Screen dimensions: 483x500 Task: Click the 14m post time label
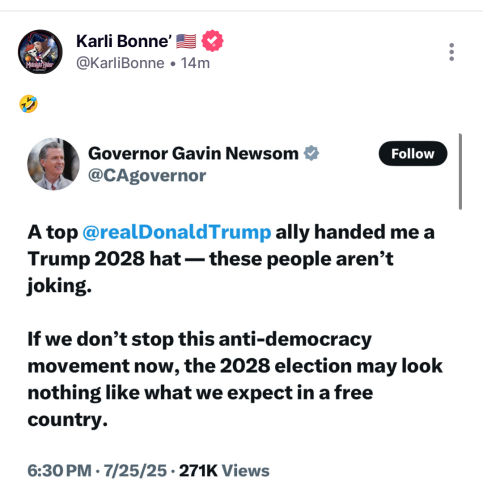(195, 63)
